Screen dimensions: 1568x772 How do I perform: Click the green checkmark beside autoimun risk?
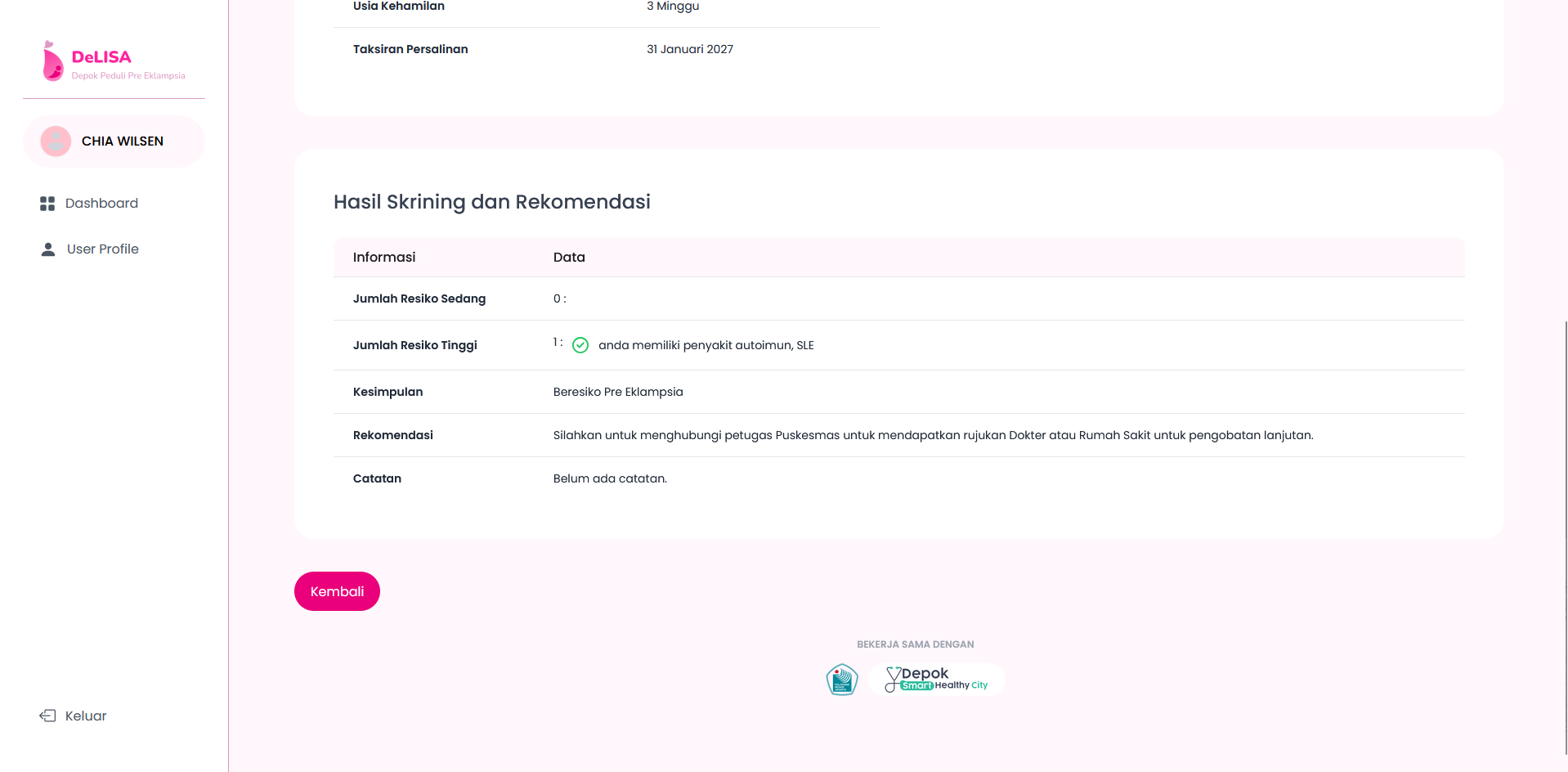click(580, 345)
